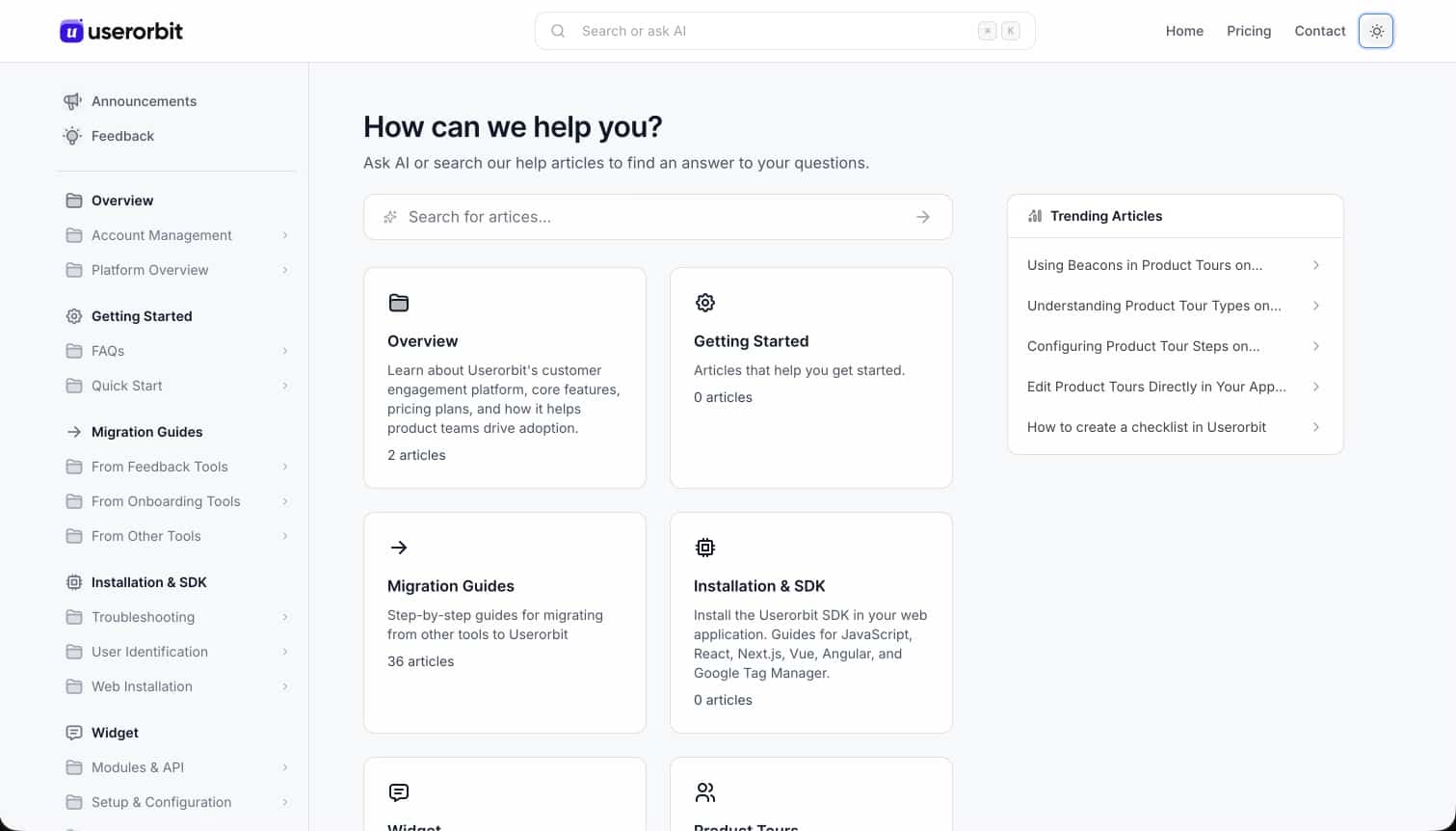Image resolution: width=1456 pixels, height=831 pixels.
Task: Select the Product Tours people icon on its card
Action: tap(705, 792)
